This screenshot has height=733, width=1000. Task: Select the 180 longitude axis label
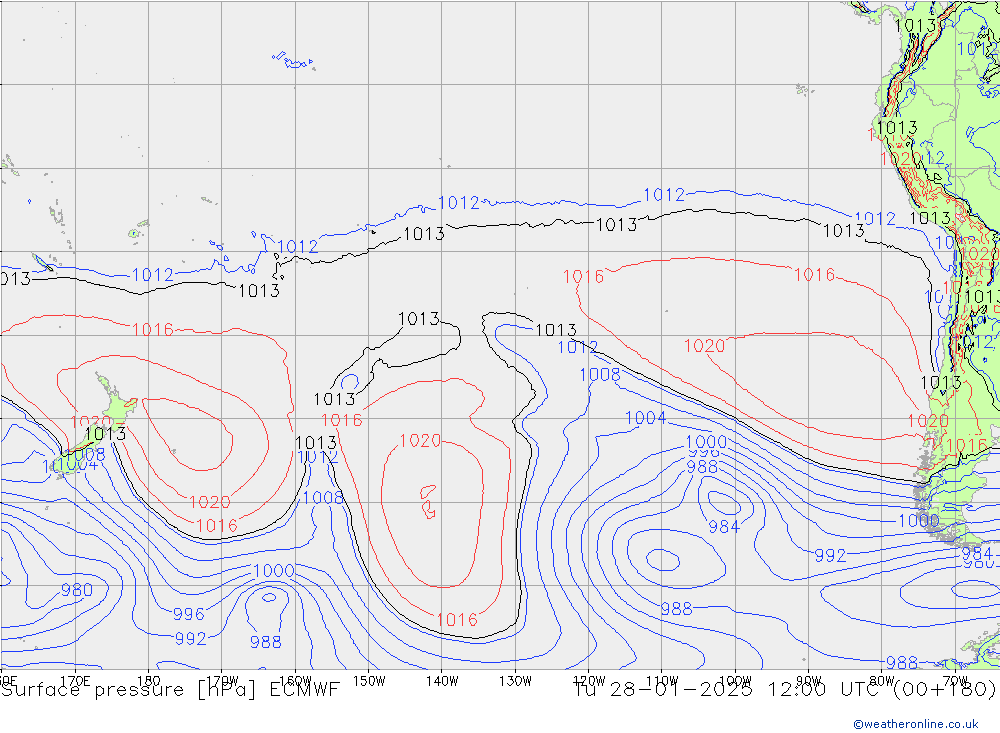(x=149, y=681)
